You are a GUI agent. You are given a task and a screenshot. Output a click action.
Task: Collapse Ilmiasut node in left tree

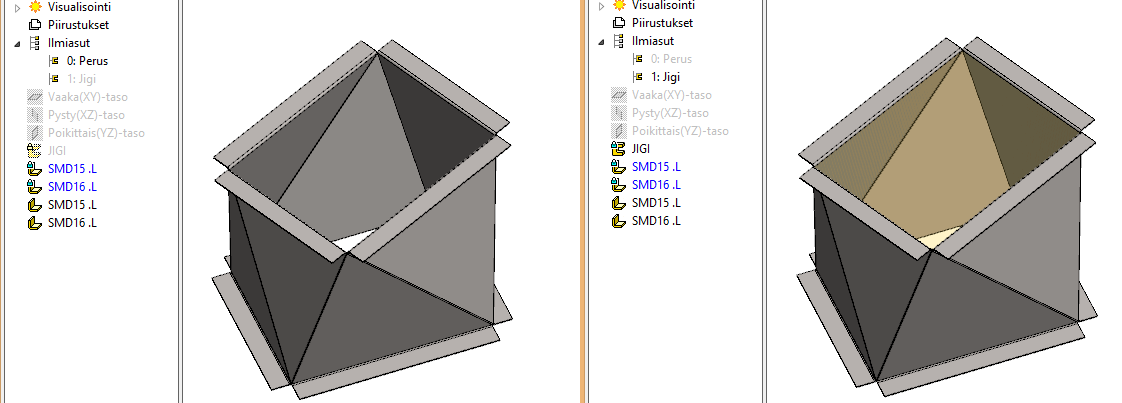17,43
